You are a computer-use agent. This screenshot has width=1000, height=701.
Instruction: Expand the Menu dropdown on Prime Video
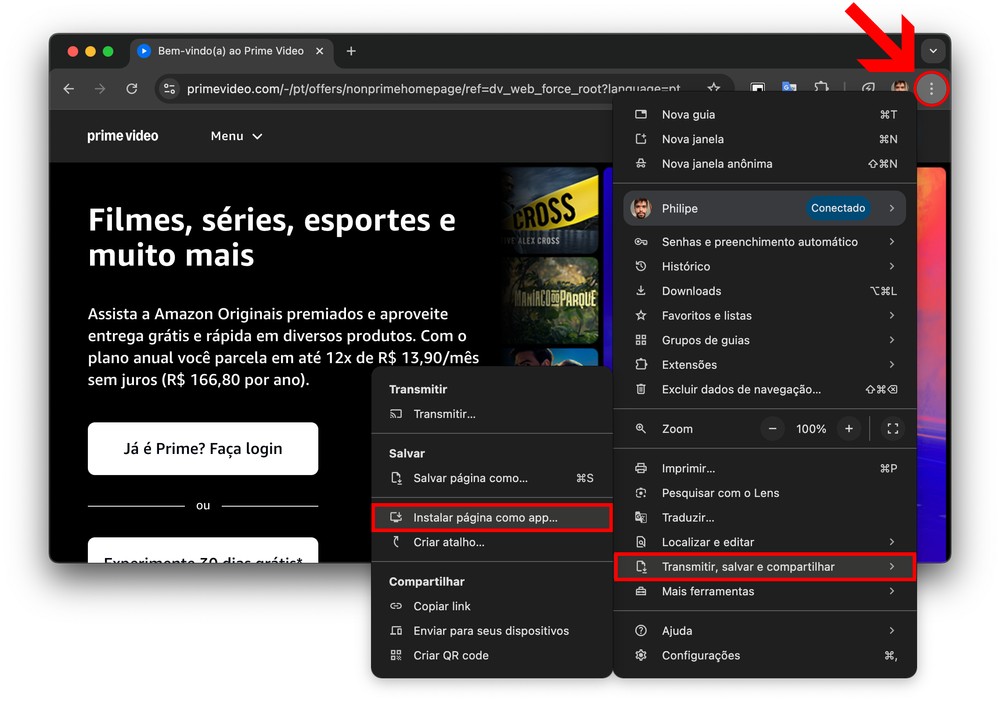click(236, 136)
